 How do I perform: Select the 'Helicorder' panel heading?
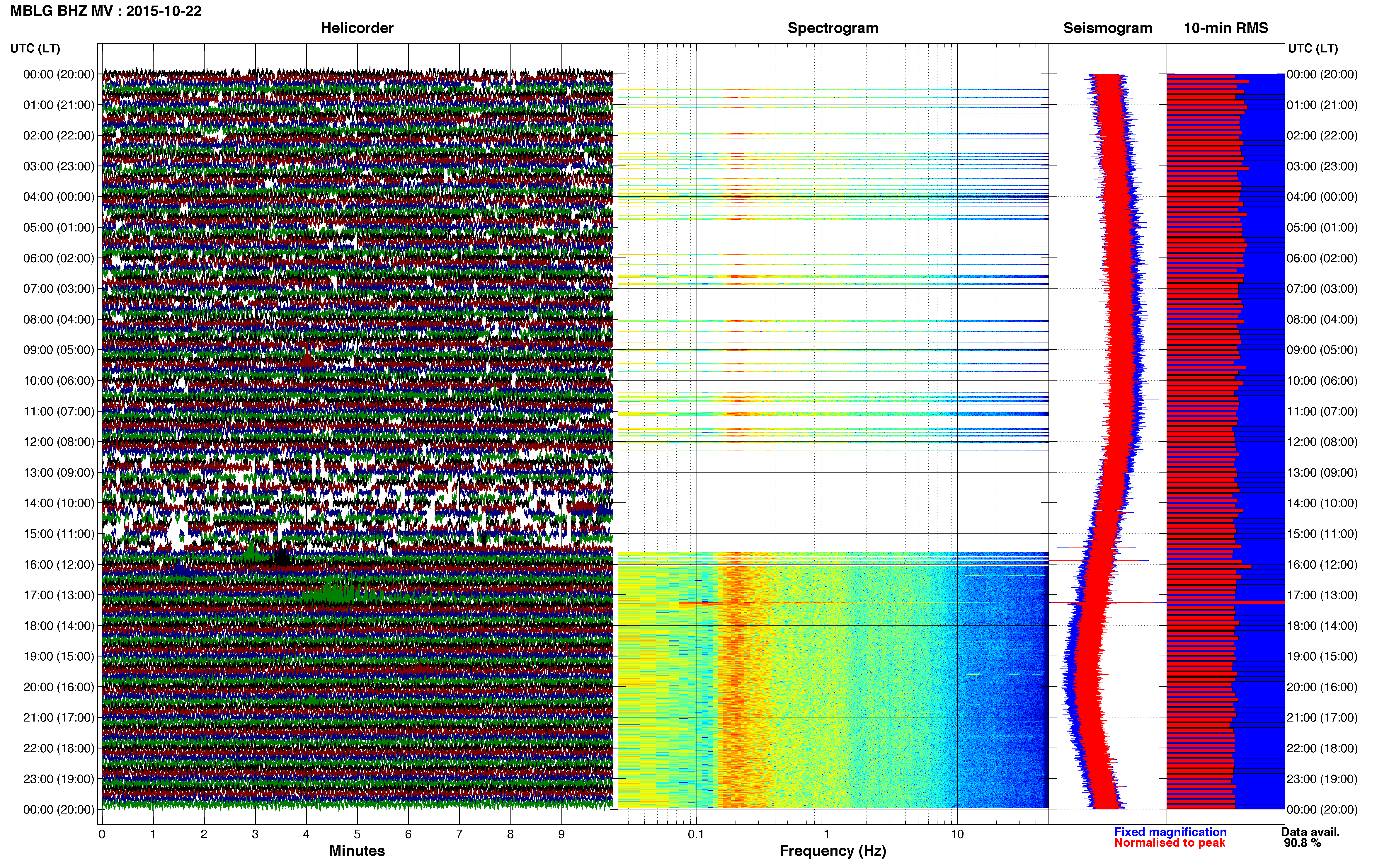coord(357,28)
